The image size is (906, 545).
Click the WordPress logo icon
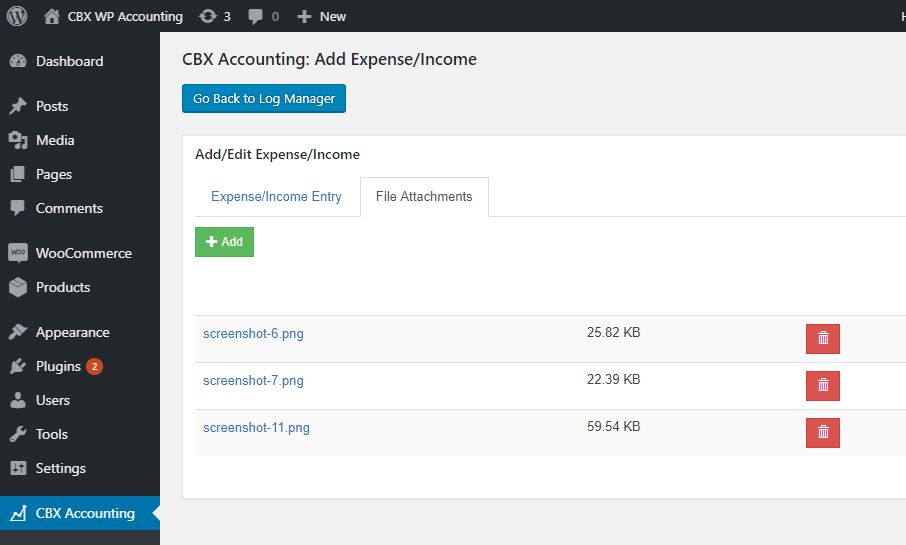coord(17,16)
